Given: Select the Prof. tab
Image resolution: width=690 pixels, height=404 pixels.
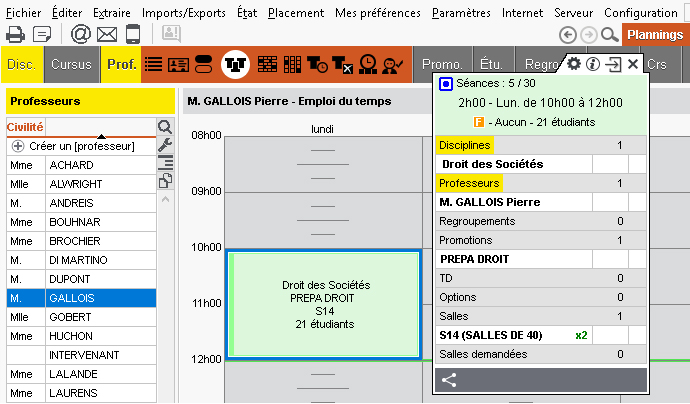Looking at the screenshot, I should point(121,64).
